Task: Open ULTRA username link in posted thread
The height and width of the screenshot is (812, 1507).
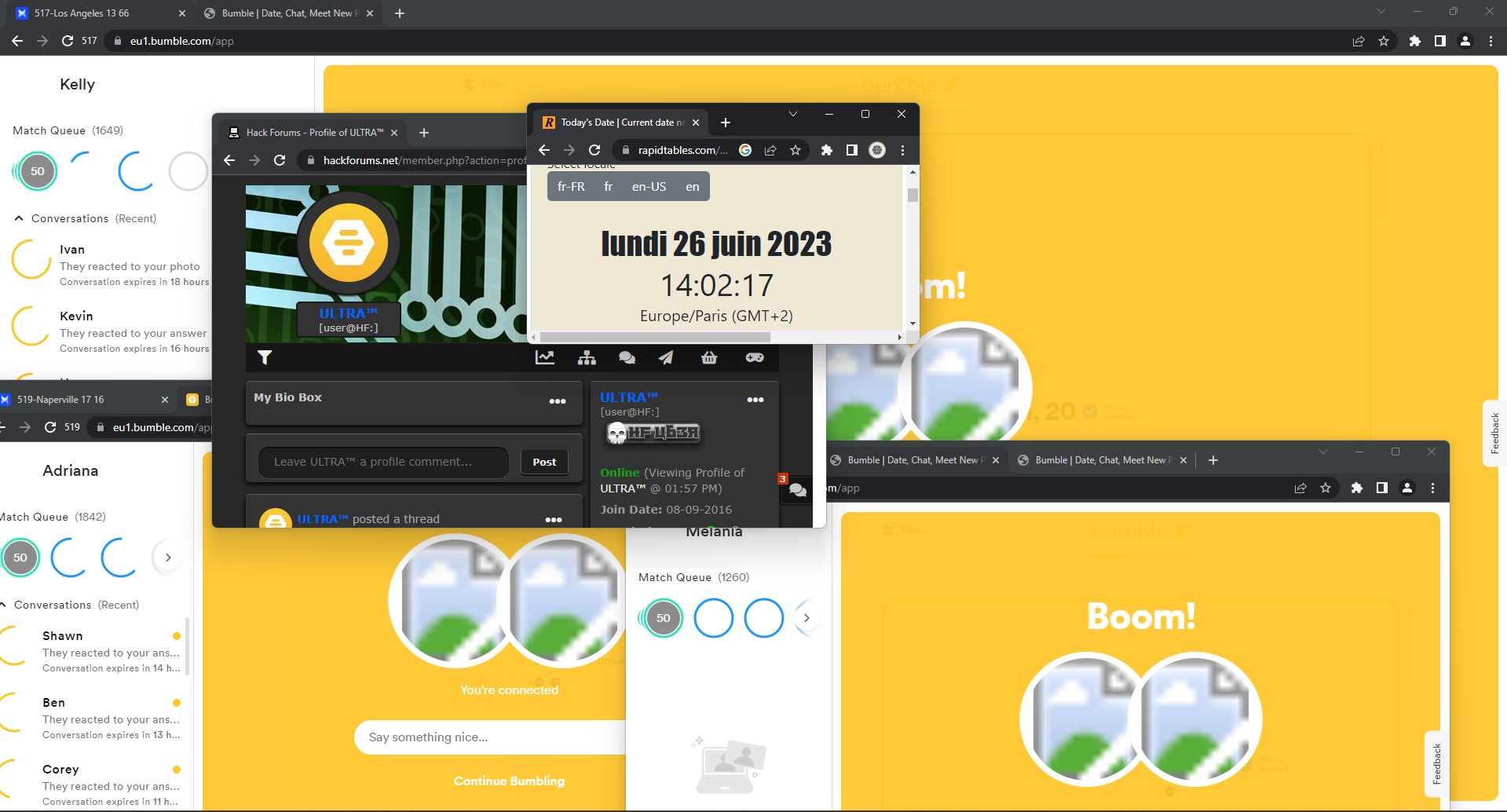Action: click(x=322, y=519)
